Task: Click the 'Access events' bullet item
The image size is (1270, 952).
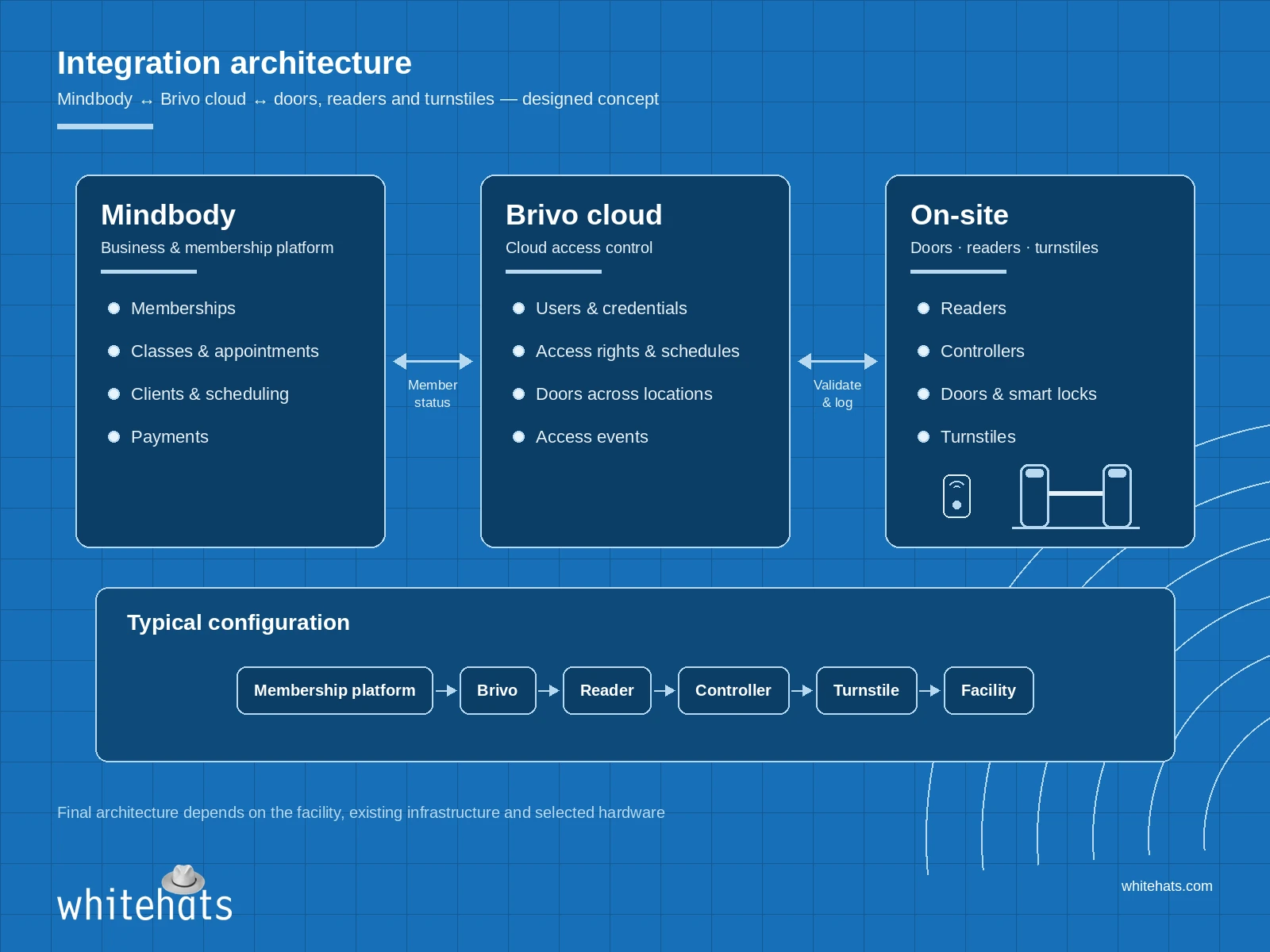Action: coord(581,437)
